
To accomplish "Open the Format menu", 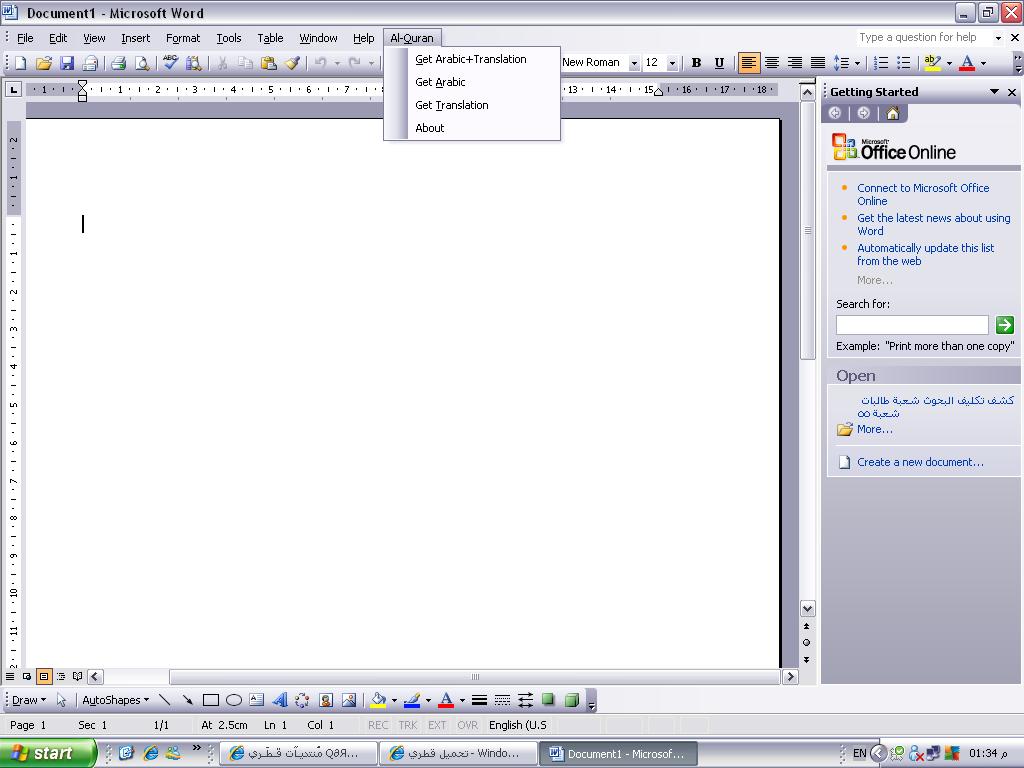I will 183,38.
